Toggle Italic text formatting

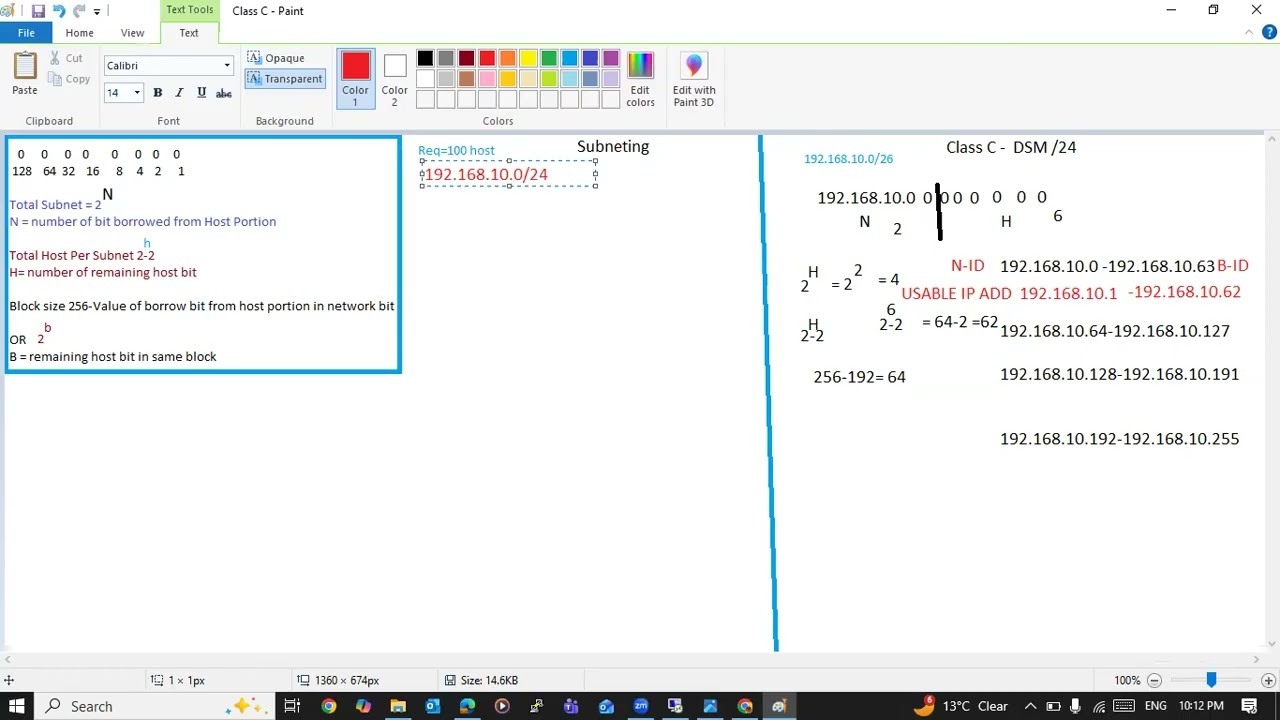(179, 93)
